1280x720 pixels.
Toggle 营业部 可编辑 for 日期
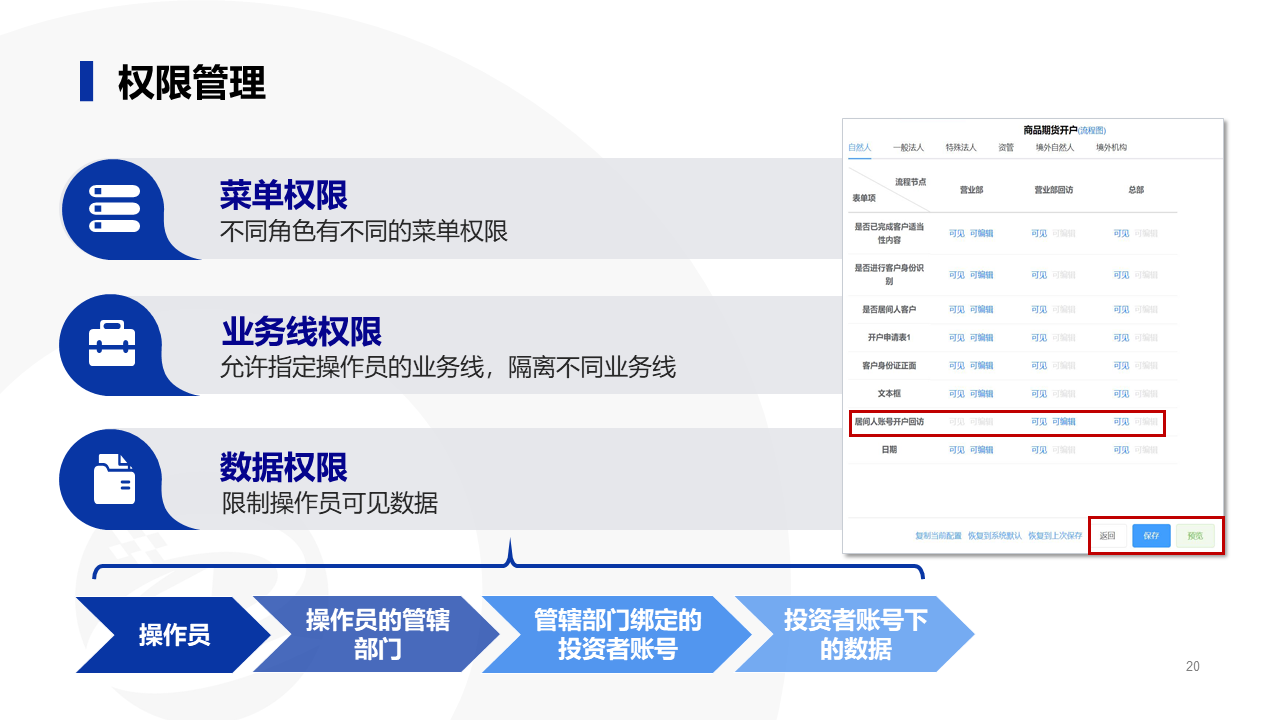[x=982, y=450]
